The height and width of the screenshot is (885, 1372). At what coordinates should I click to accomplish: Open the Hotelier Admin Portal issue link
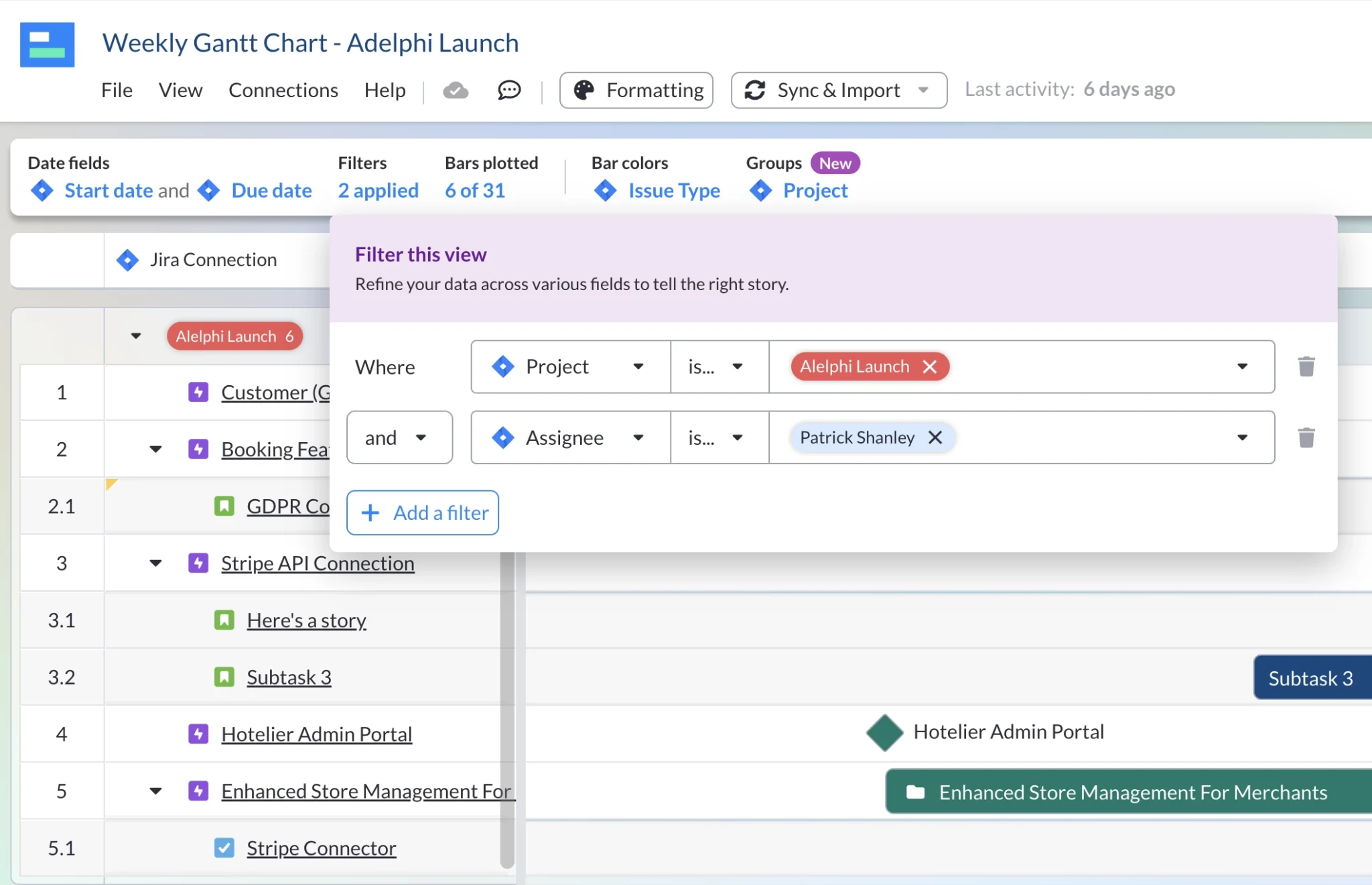pos(316,734)
